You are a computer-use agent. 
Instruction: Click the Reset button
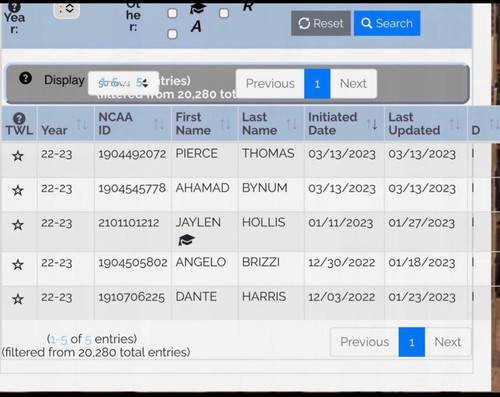click(x=321, y=23)
